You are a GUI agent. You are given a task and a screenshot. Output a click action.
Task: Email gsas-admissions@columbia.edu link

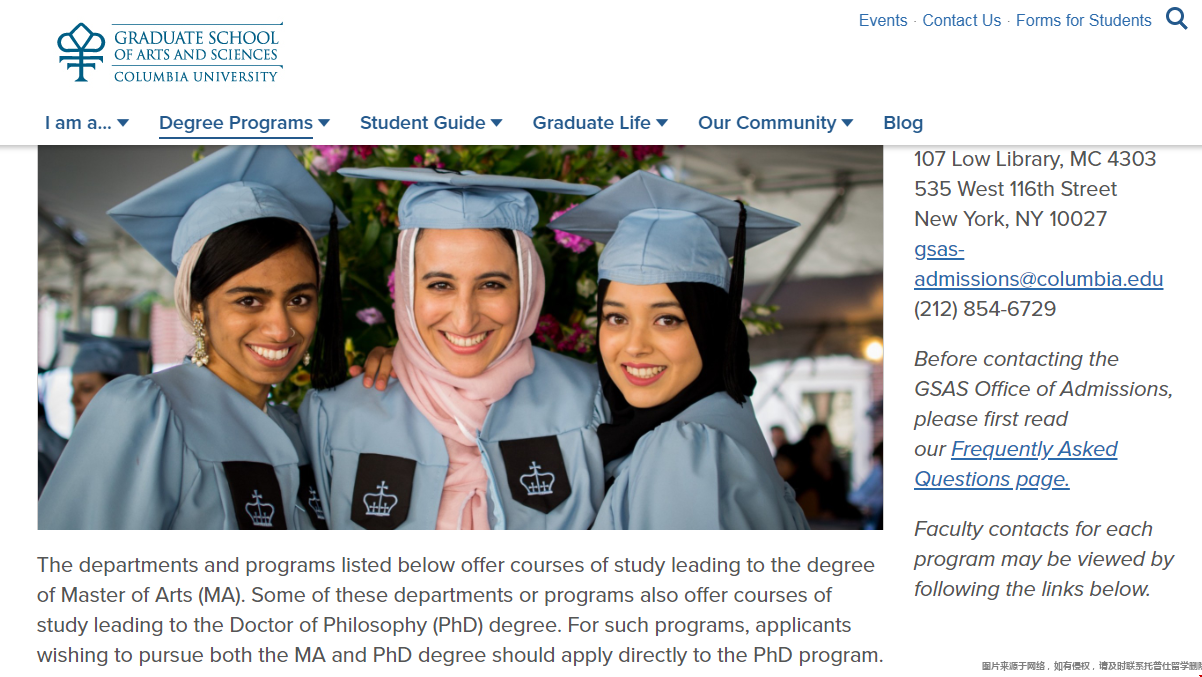point(1038,264)
